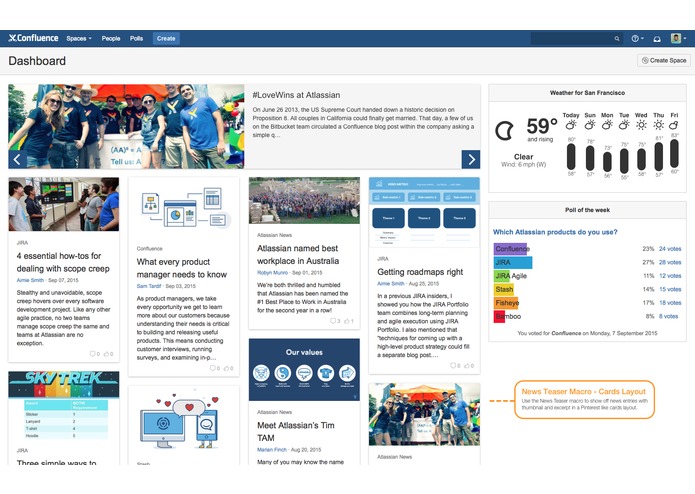Open '4 essential how-tos' article title

pyautogui.click(x=63, y=262)
